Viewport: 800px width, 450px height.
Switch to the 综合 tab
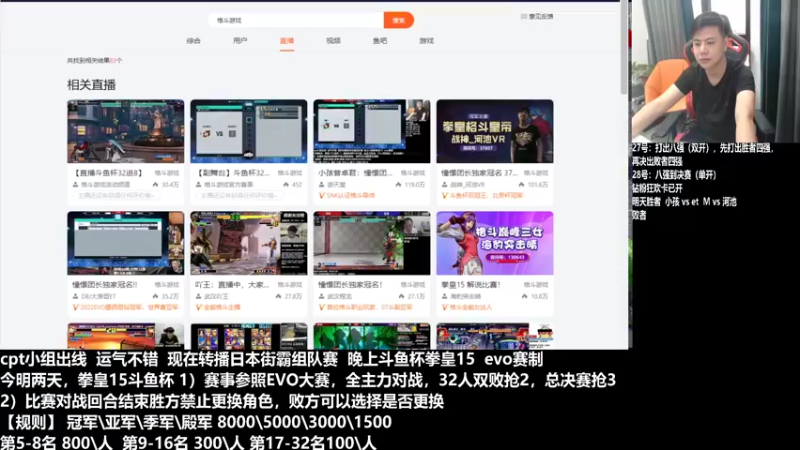(x=193, y=41)
